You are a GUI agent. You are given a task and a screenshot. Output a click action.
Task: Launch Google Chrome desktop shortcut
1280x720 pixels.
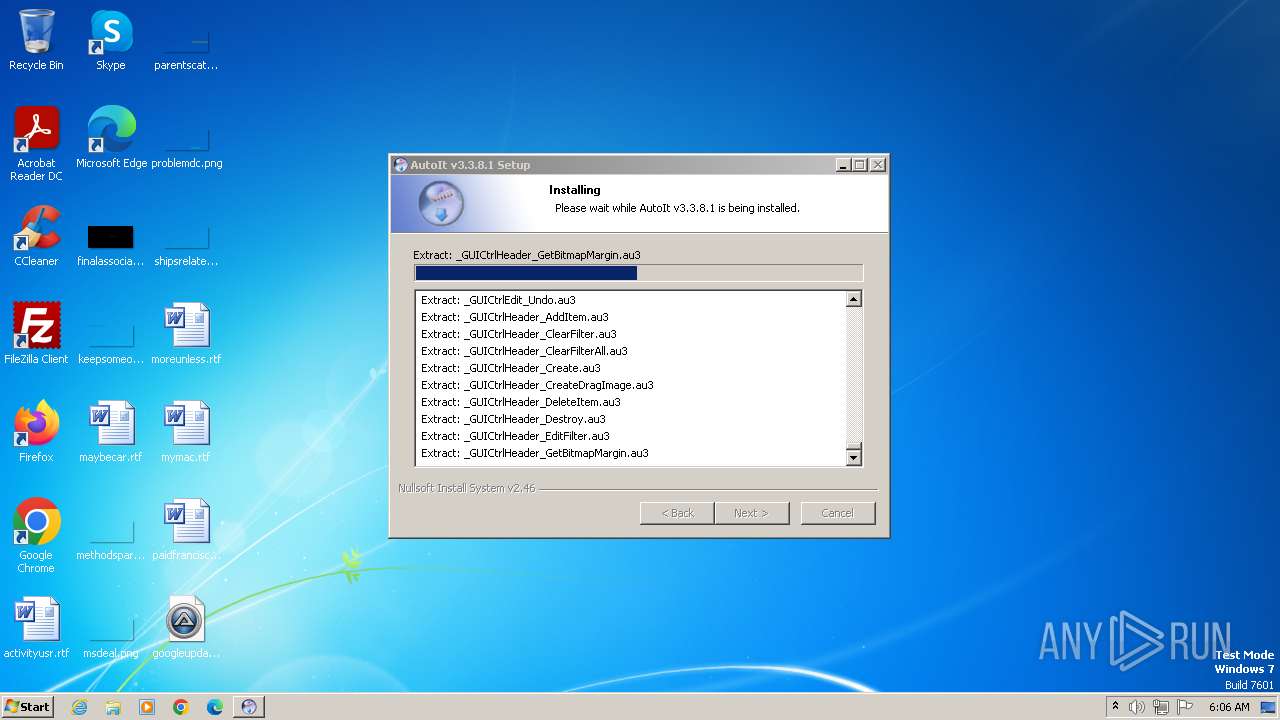tap(36, 535)
